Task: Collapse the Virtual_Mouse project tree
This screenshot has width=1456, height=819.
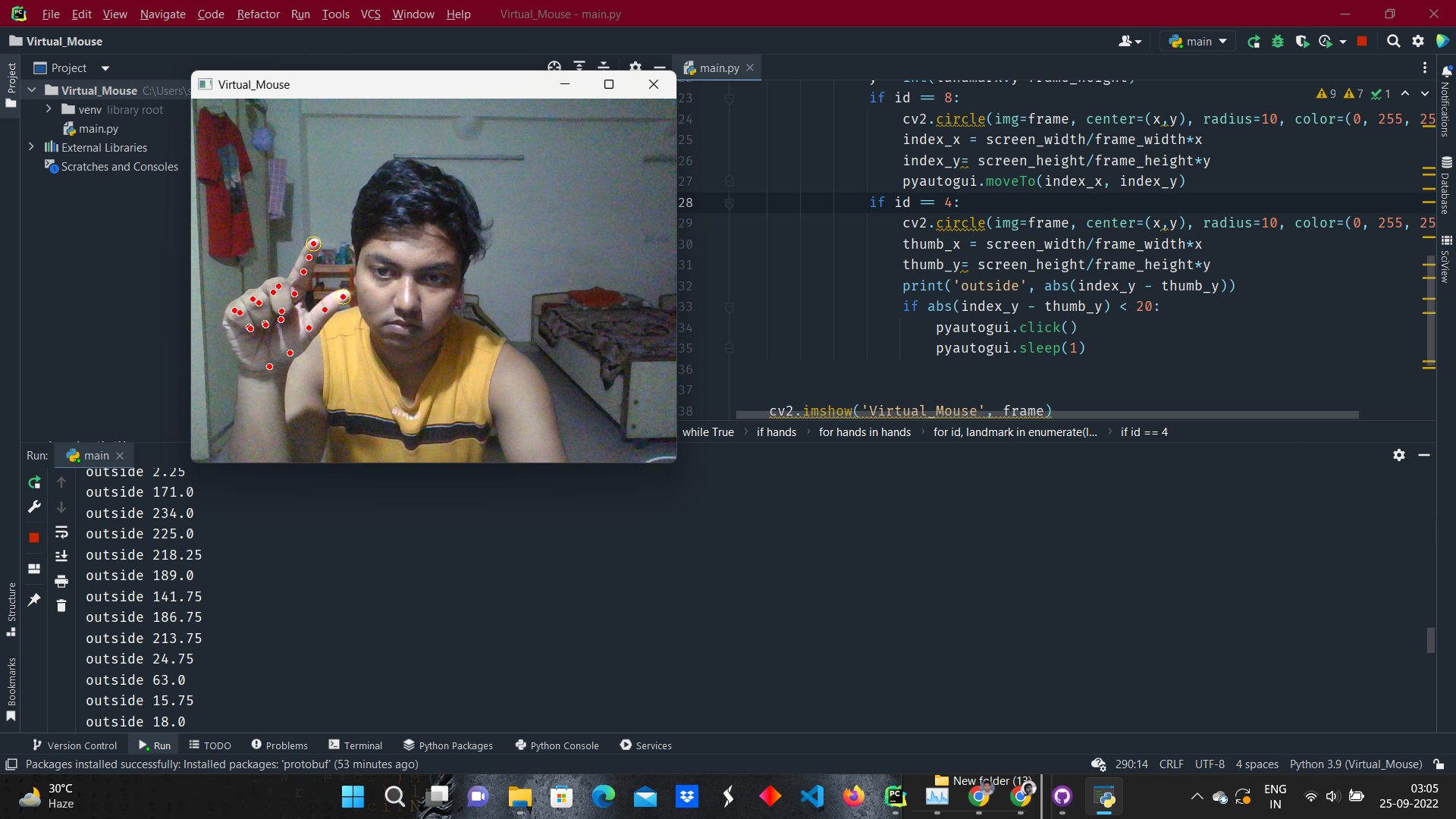Action: click(x=31, y=89)
